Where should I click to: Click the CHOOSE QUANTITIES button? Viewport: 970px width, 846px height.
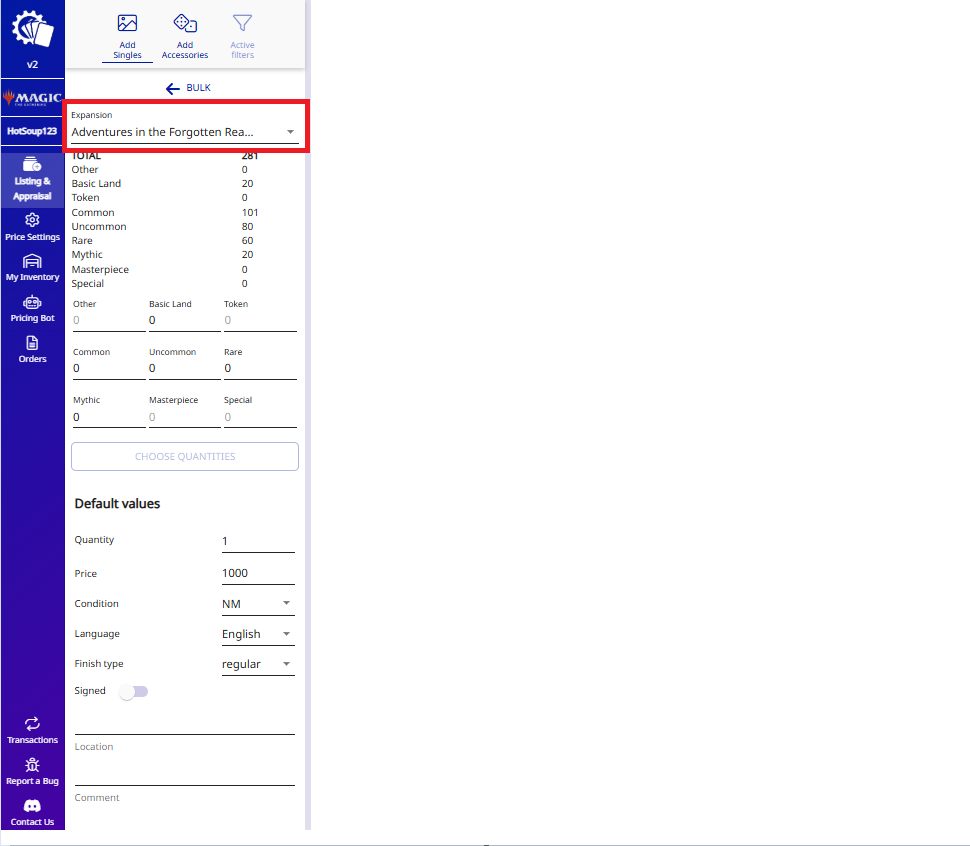click(185, 456)
